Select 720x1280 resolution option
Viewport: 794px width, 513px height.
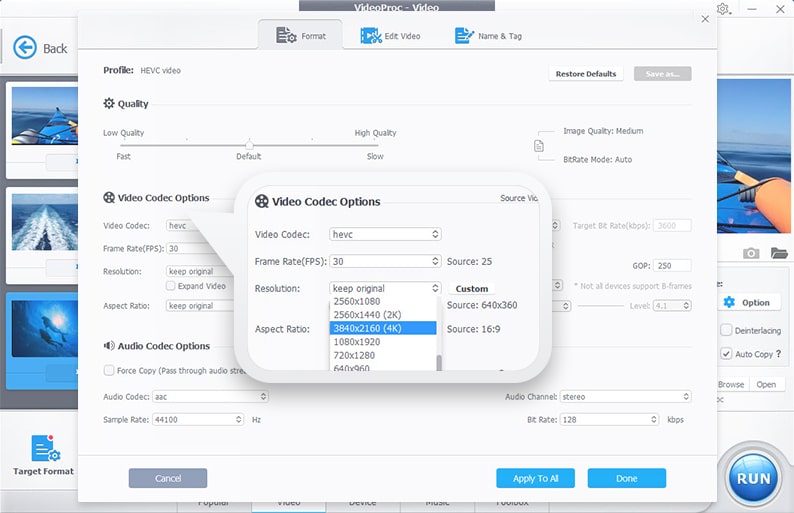(383, 356)
